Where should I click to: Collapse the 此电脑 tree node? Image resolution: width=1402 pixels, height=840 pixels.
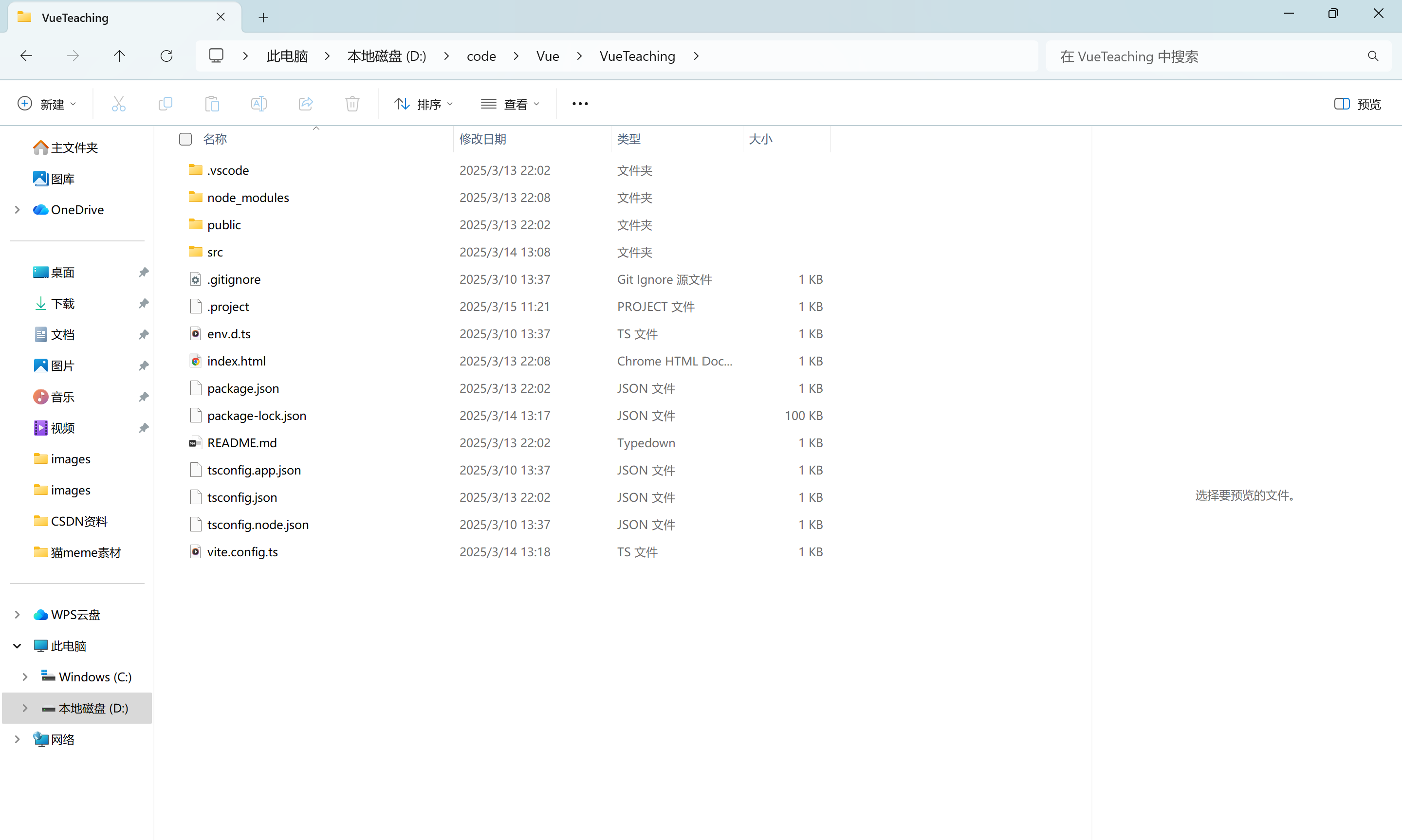pyautogui.click(x=18, y=646)
